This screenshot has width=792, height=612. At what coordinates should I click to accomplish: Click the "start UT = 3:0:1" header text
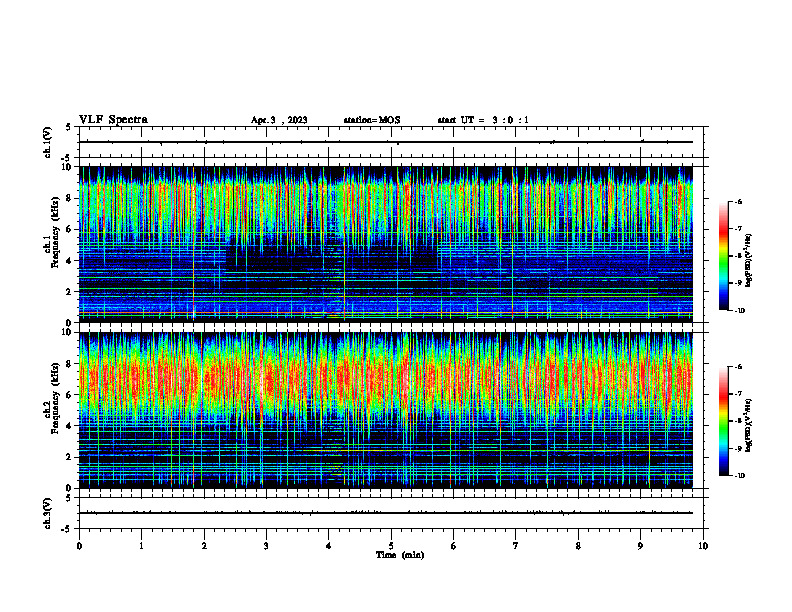[x=483, y=120]
